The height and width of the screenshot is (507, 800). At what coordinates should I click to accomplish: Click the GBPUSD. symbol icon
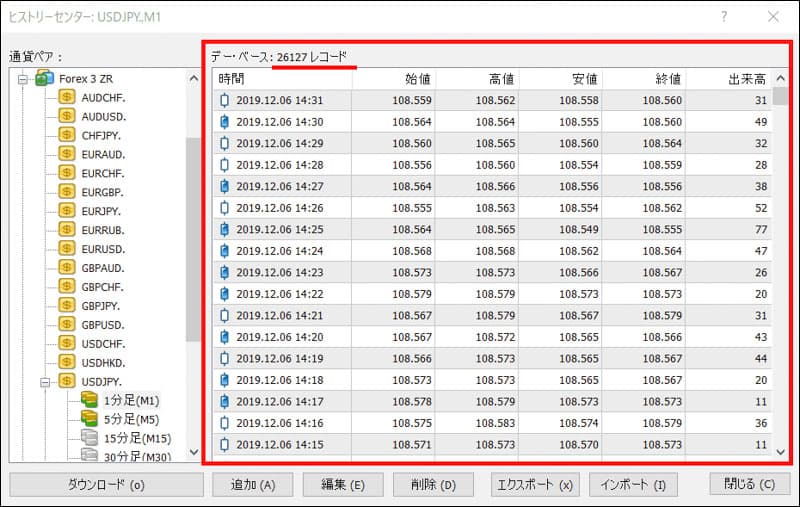[67, 325]
